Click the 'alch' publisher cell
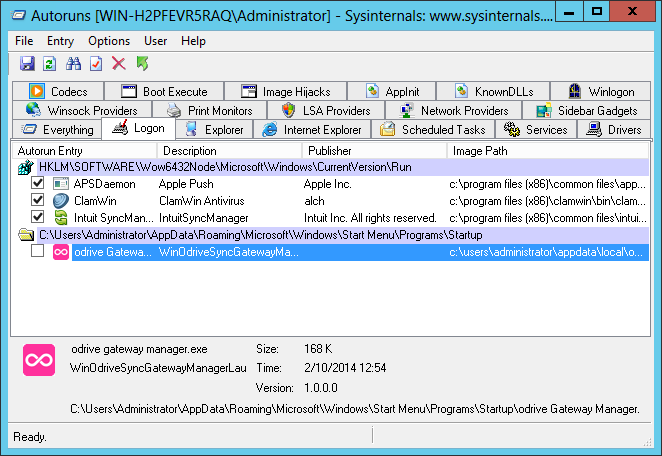The height and width of the screenshot is (456, 662). (315, 201)
